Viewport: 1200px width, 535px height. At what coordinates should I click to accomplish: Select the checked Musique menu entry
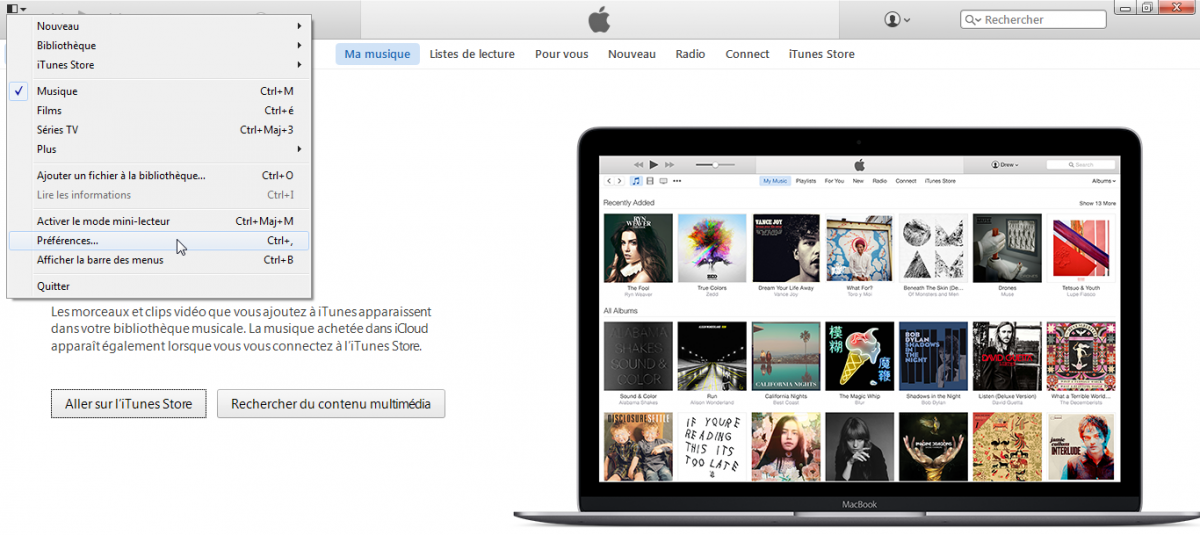coord(159,91)
